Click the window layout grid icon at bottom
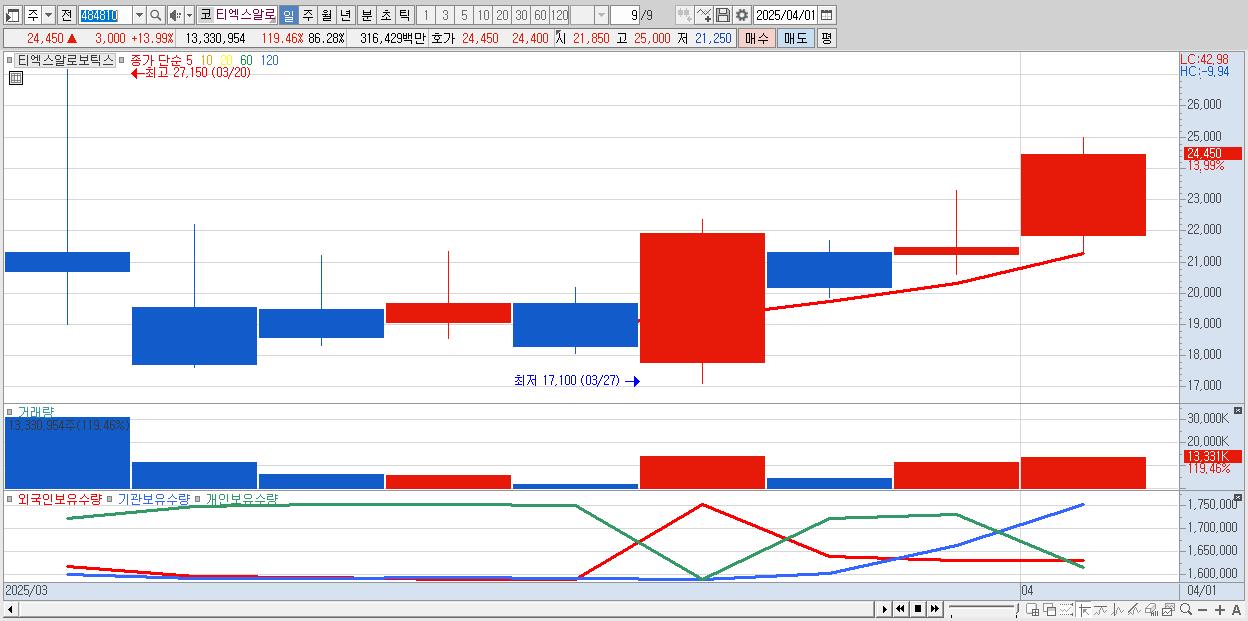Image resolution: width=1248 pixels, height=621 pixels. click(x=1032, y=609)
